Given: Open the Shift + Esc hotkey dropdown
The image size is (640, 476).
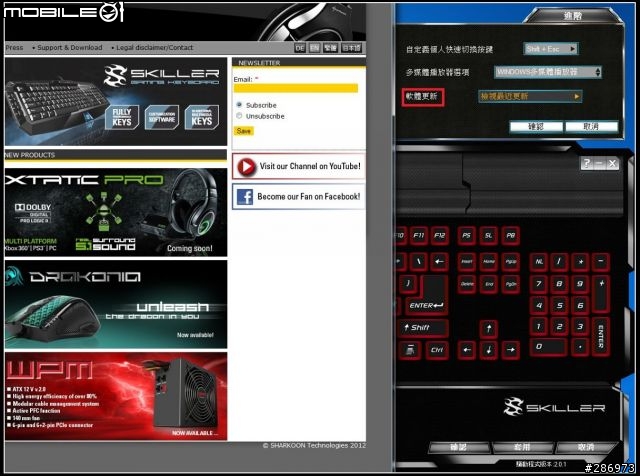Looking at the screenshot, I should point(551,49).
